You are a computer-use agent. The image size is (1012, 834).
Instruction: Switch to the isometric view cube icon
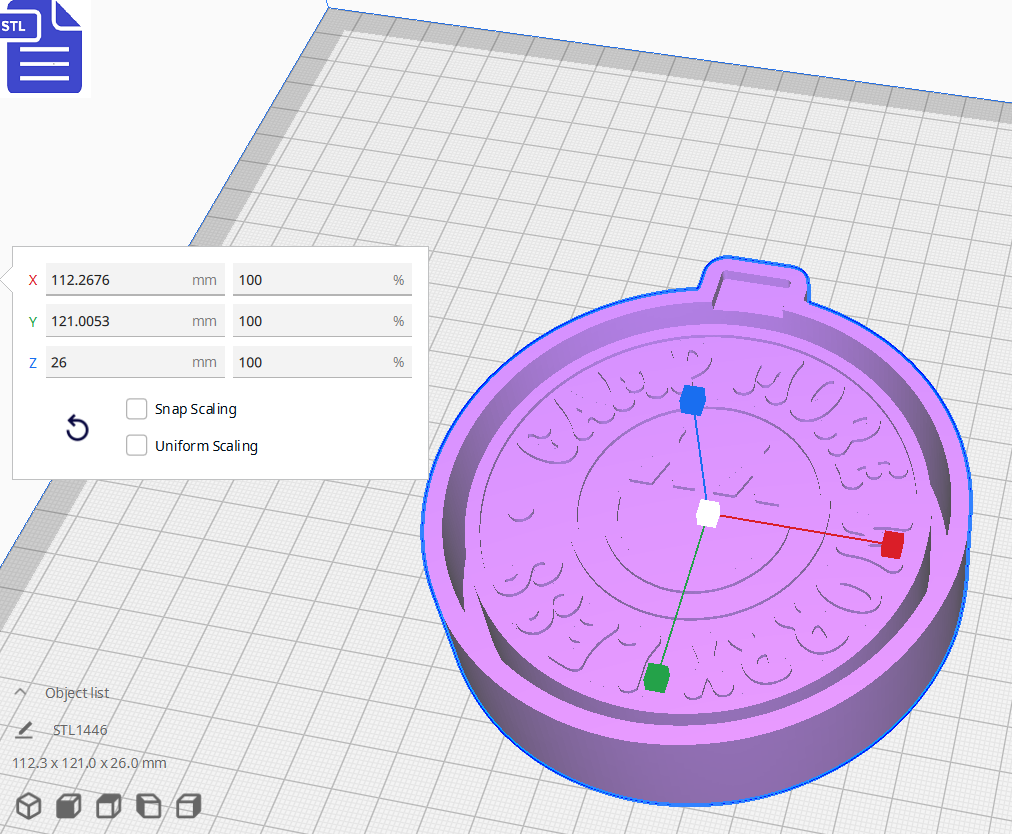27,806
